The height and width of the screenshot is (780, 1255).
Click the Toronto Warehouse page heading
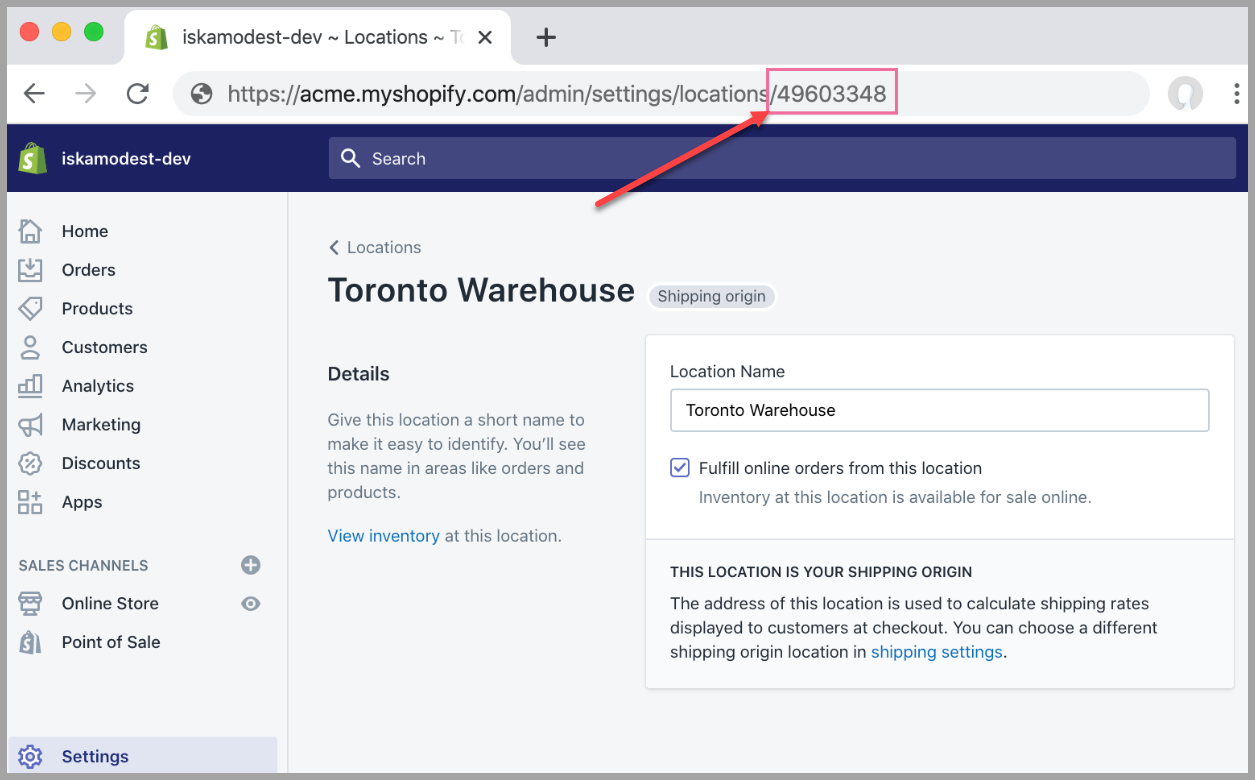481,290
